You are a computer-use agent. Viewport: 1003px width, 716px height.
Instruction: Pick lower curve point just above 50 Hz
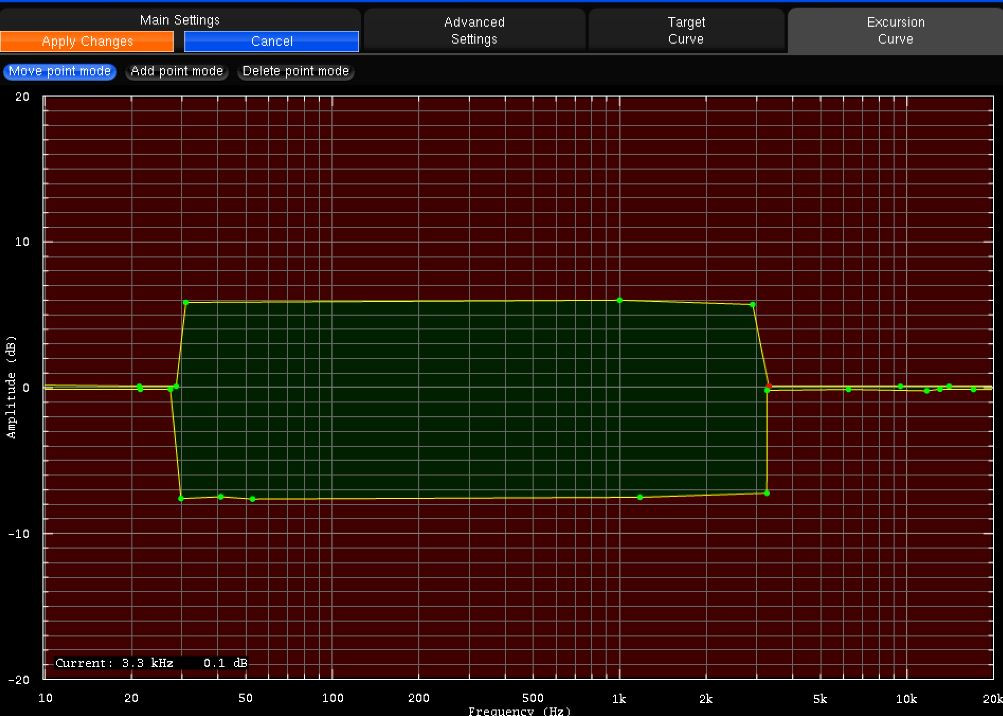click(252, 499)
